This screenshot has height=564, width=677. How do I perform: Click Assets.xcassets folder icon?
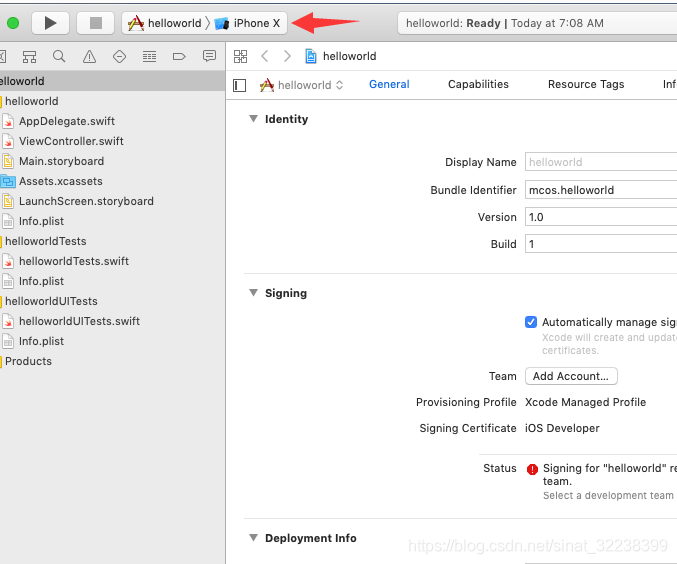(x=8, y=181)
